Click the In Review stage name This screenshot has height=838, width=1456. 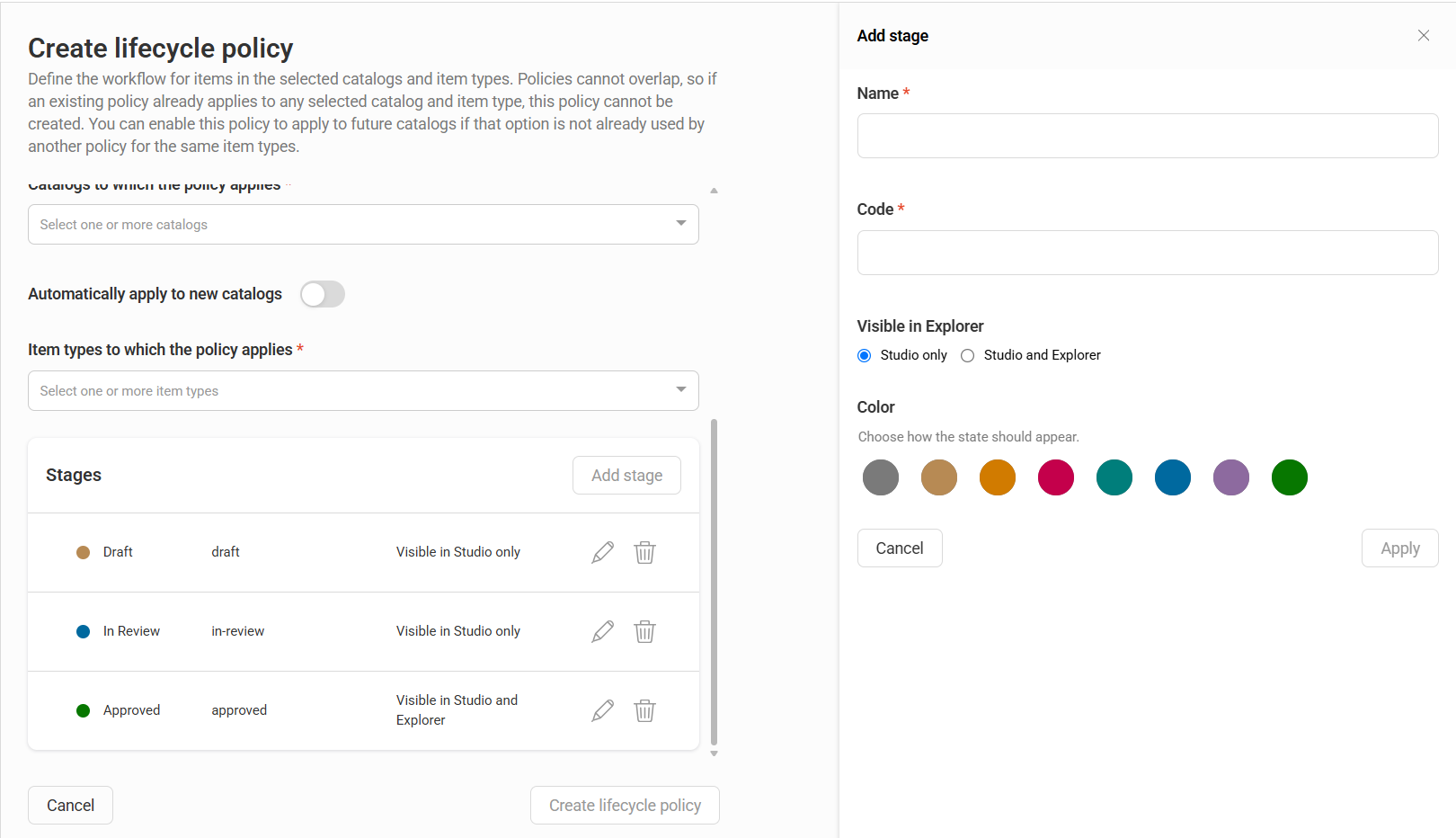pyautogui.click(x=131, y=631)
